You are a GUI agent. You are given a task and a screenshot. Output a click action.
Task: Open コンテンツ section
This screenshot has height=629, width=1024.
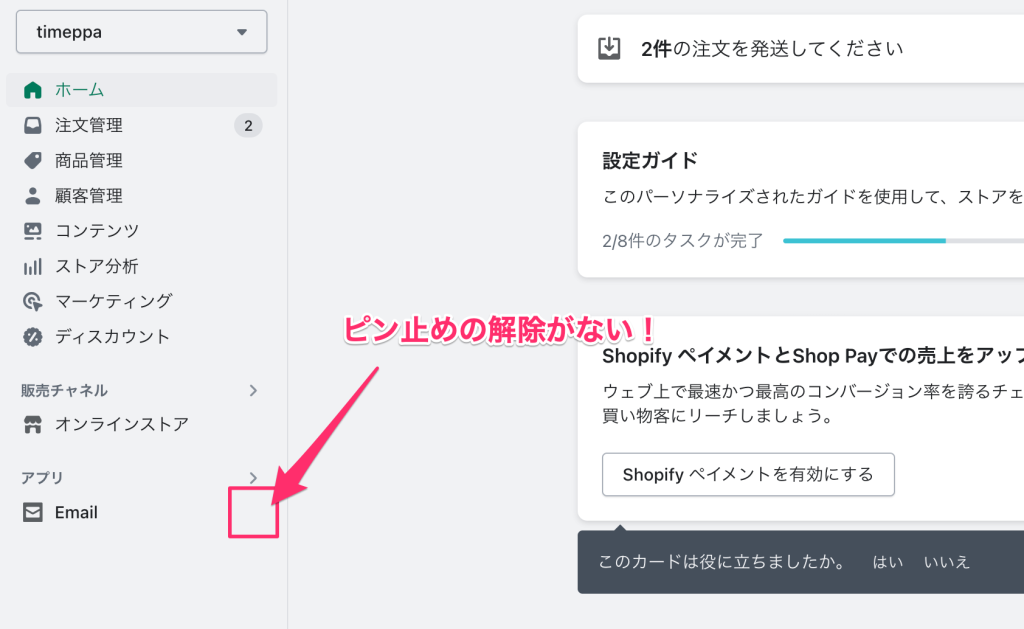[x=97, y=231]
